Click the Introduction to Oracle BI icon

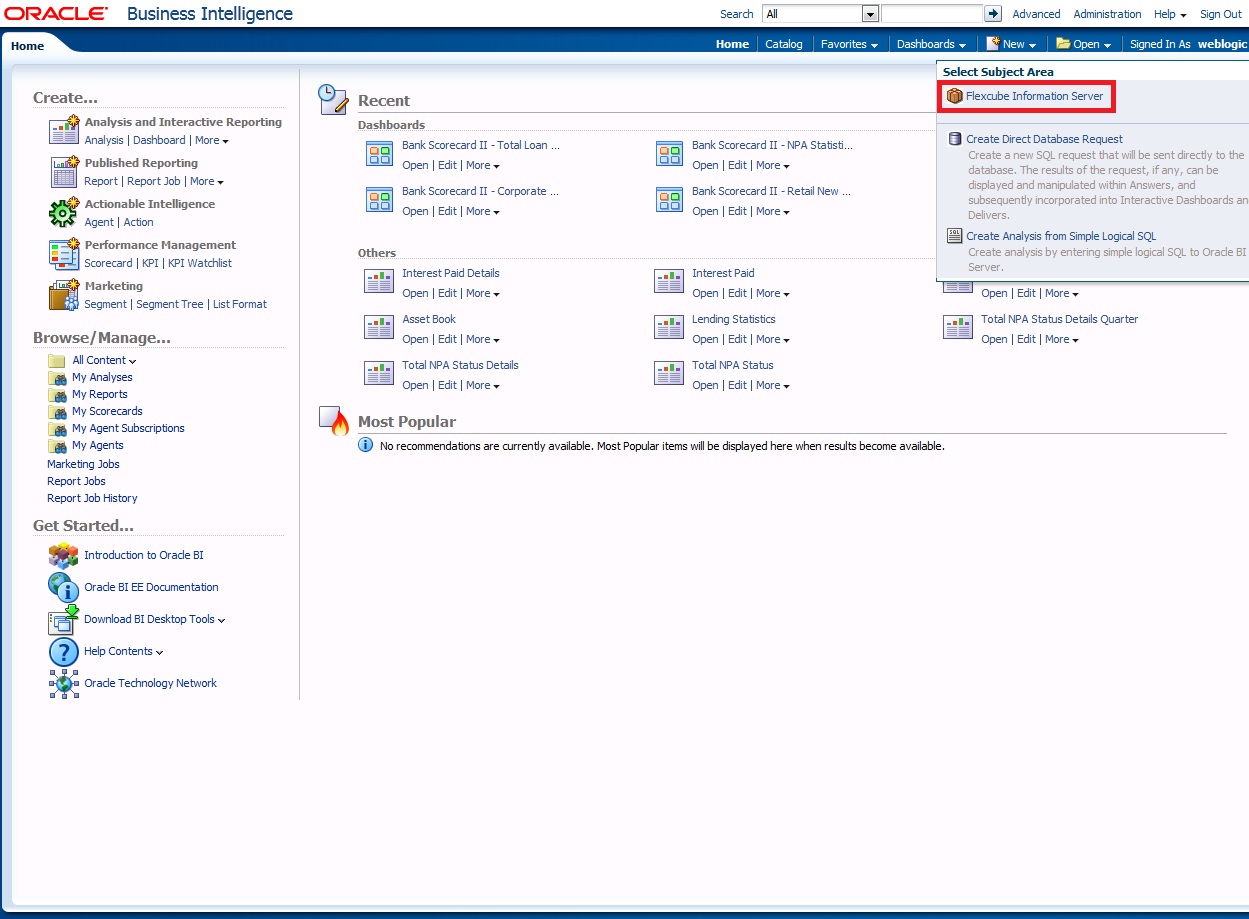coord(64,556)
